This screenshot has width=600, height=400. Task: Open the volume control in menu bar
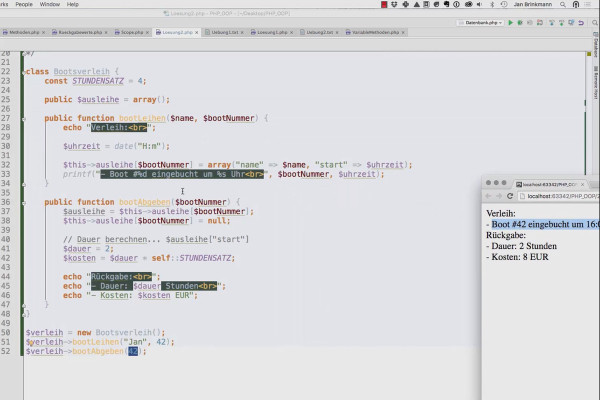480,4
